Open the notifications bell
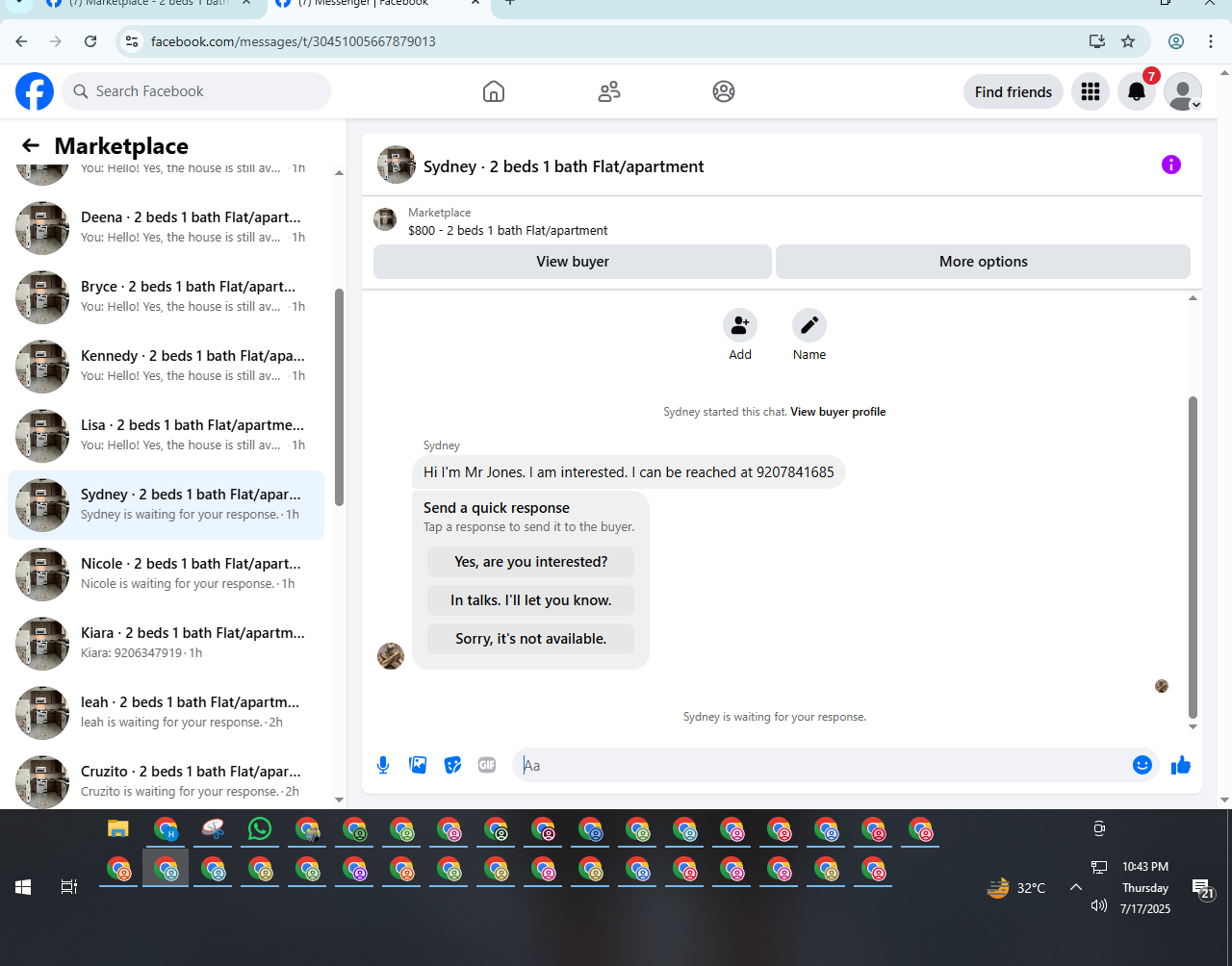The height and width of the screenshot is (966, 1232). 1137,91
